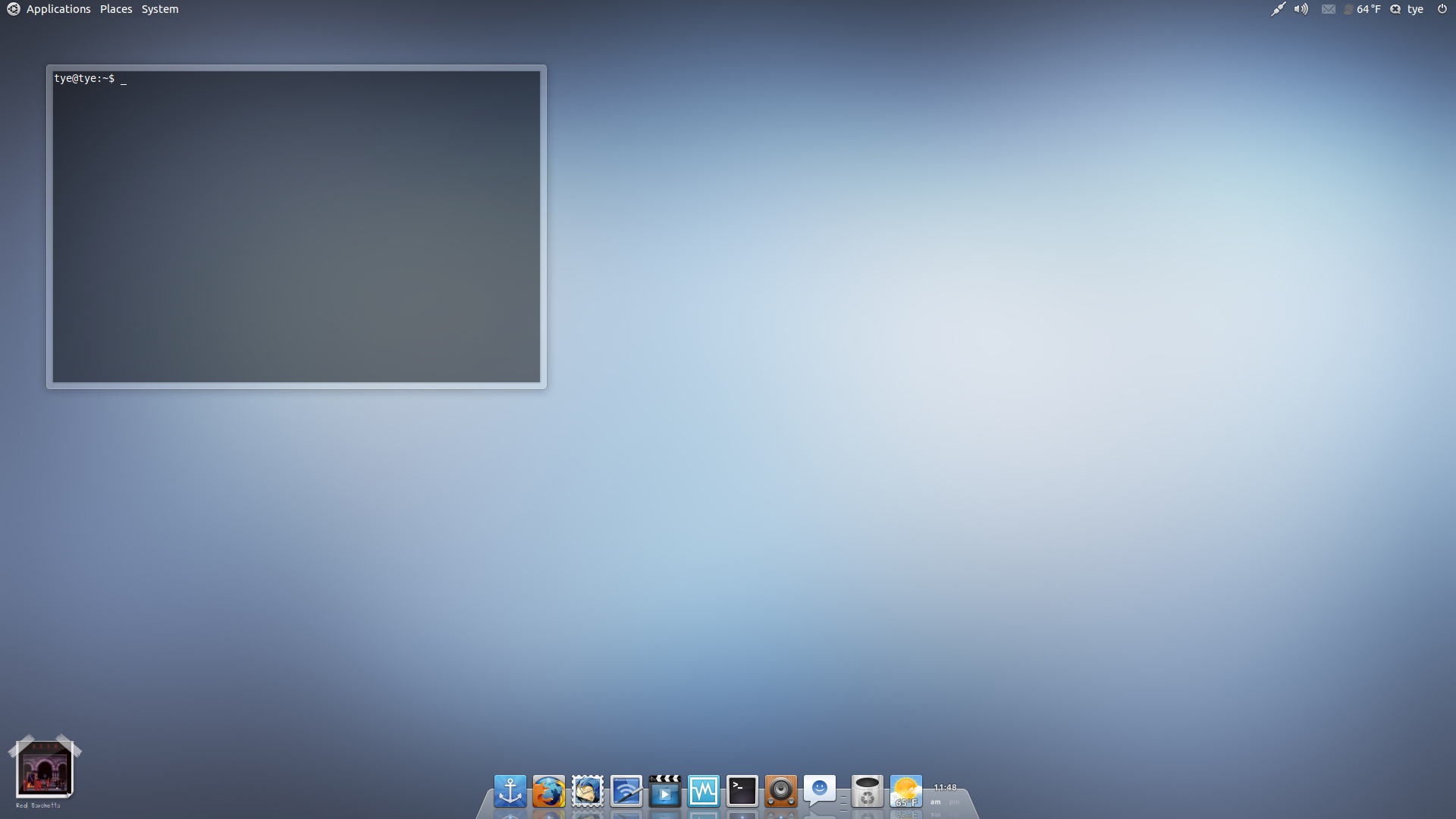Click the Docky anchor icon
The image size is (1456, 819).
tap(510, 792)
